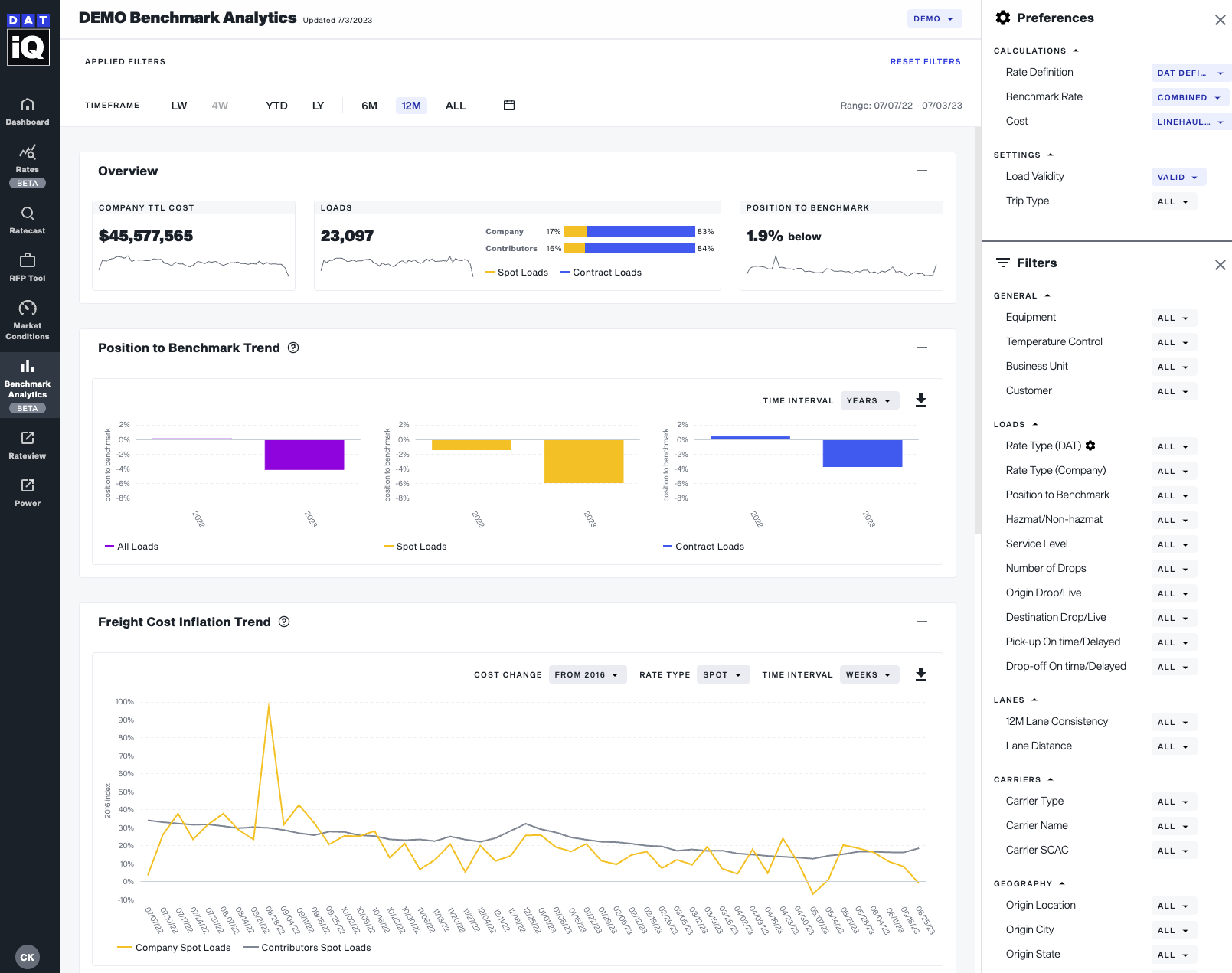Change Time Interval using the YEARS dropdown
This screenshot has height=973, width=1232.
[x=869, y=400]
